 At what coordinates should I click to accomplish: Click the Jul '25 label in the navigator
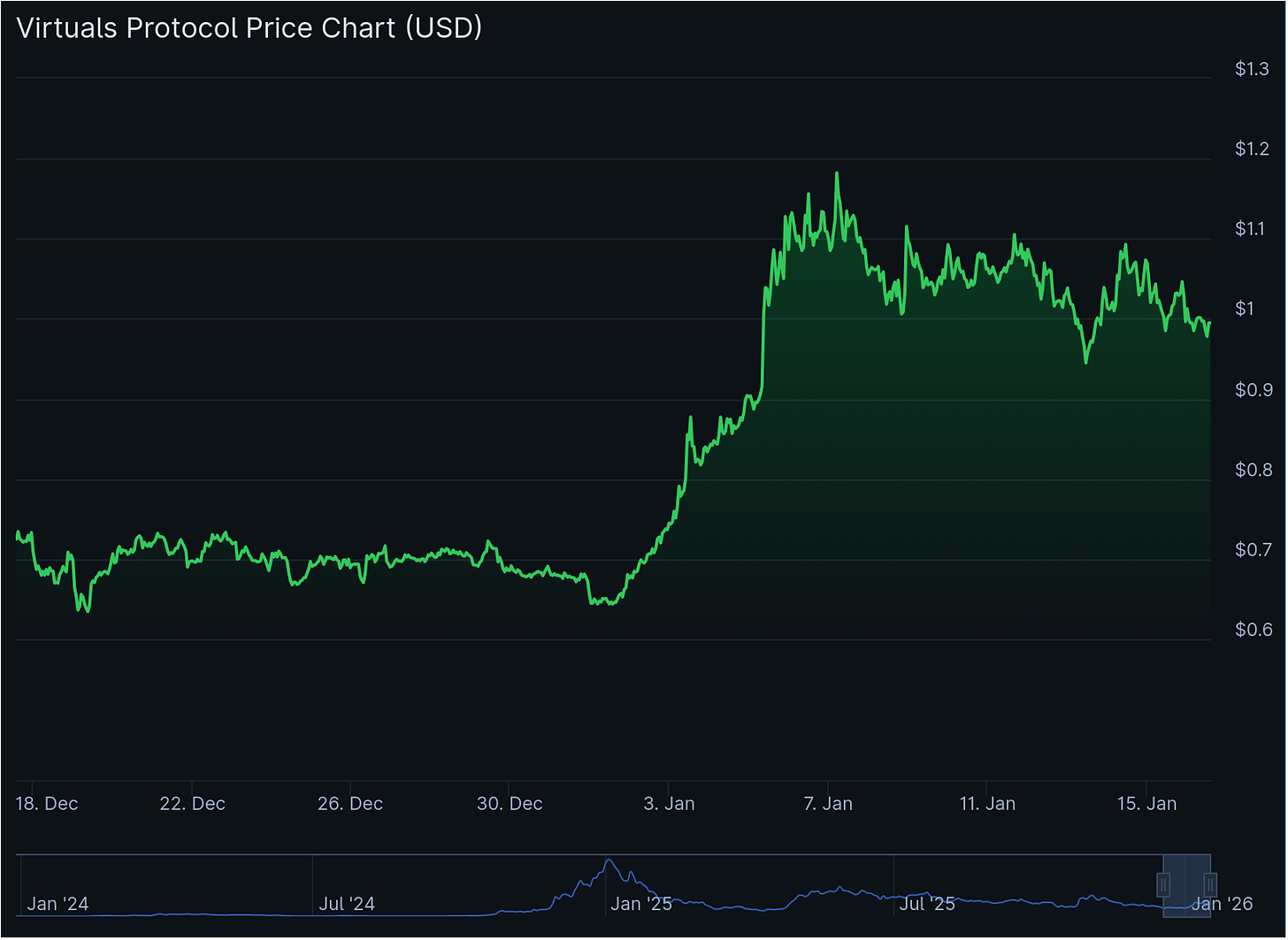(x=927, y=904)
